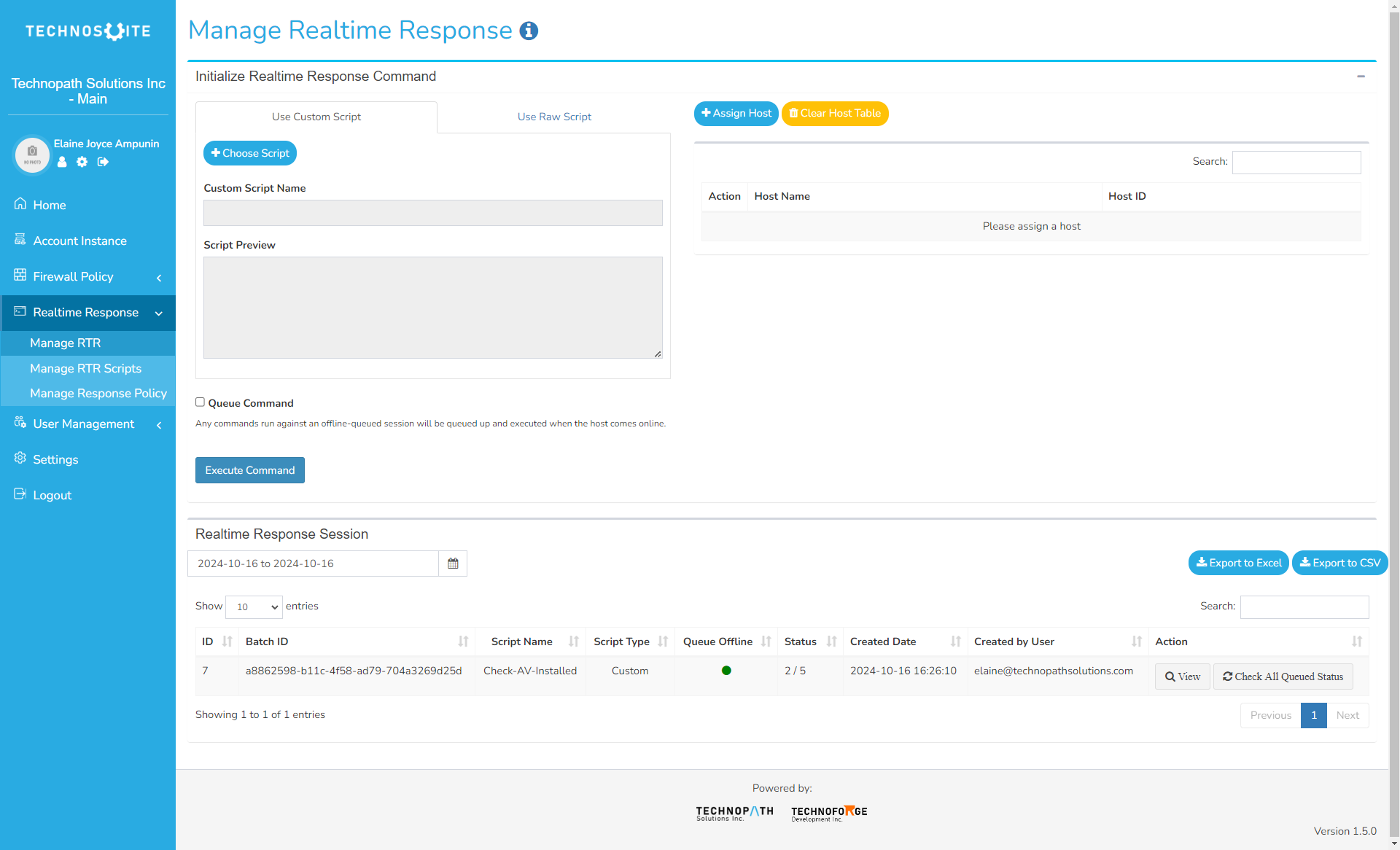The image size is (1400, 850).
Task: Click the Choose Script button
Action: pyautogui.click(x=250, y=153)
